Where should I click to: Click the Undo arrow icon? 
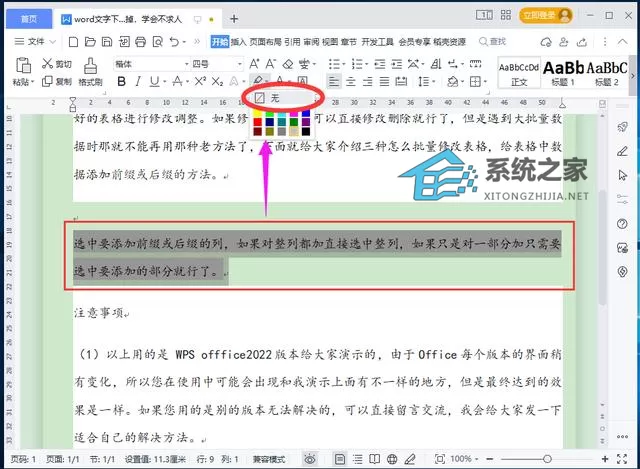(x=175, y=42)
